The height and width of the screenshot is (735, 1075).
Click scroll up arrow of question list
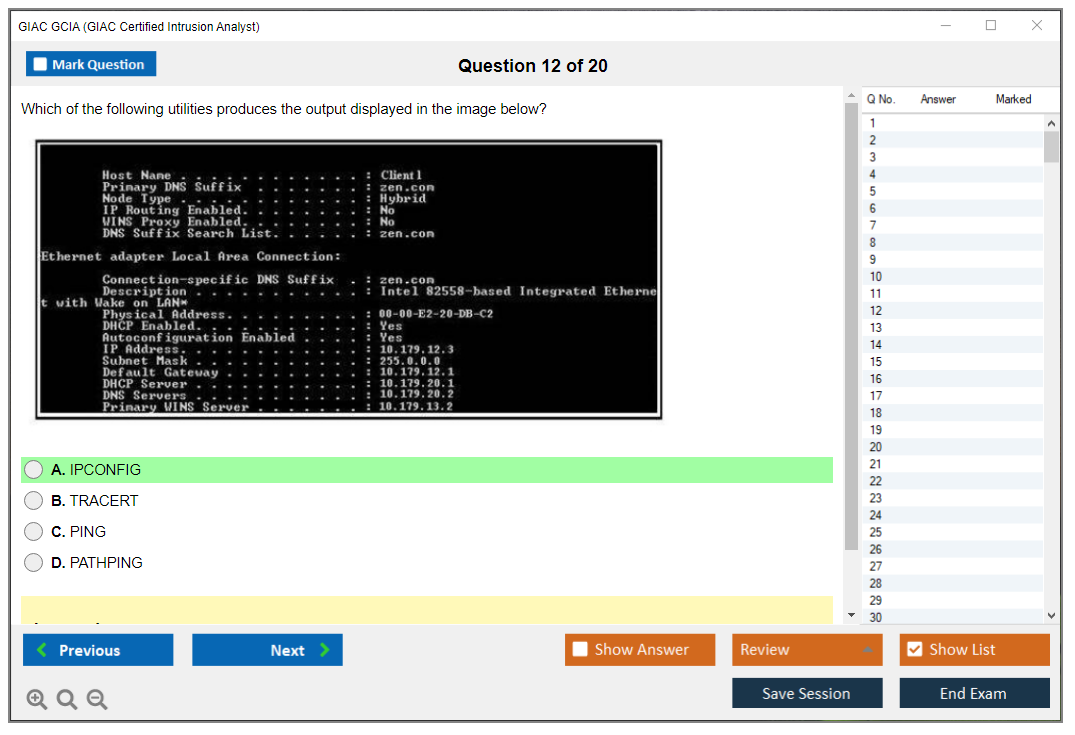click(x=1051, y=122)
